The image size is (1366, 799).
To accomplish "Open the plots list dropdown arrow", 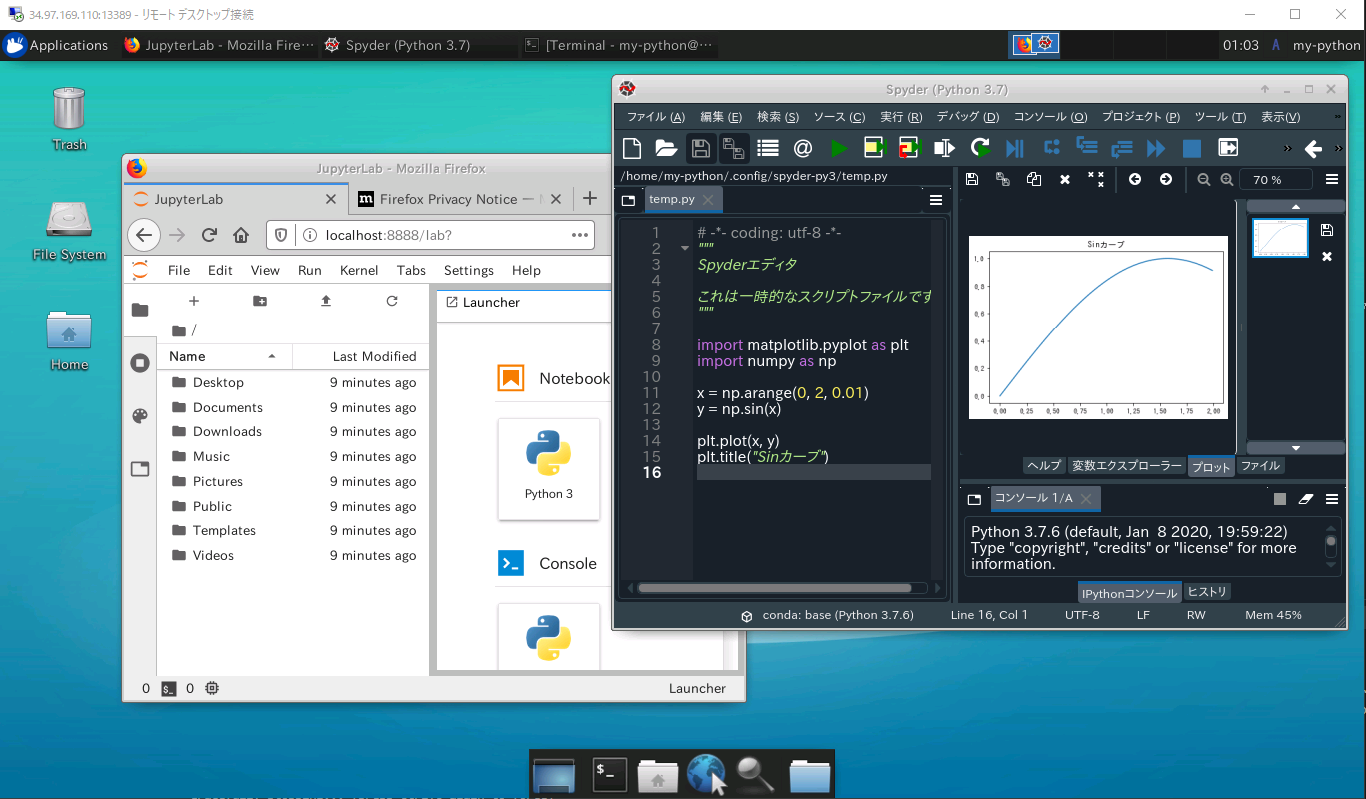I will pyautogui.click(x=1295, y=447).
